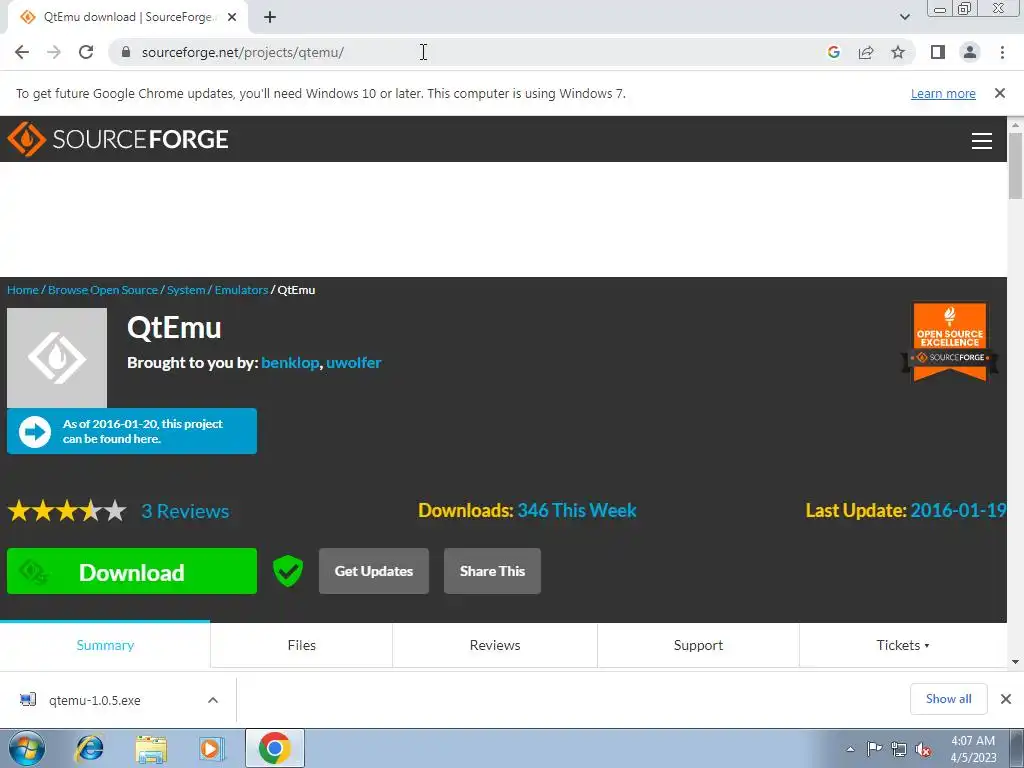Click the padlock site info icon
1024x768 pixels.
click(x=126, y=52)
